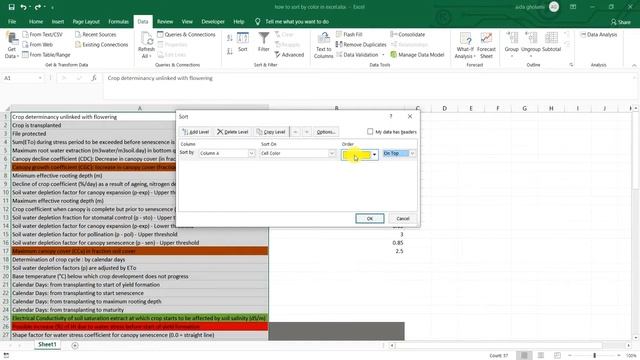Select the Sheet1 tab
The height and width of the screenshot is (360, 640).
[x=47, y=344]
